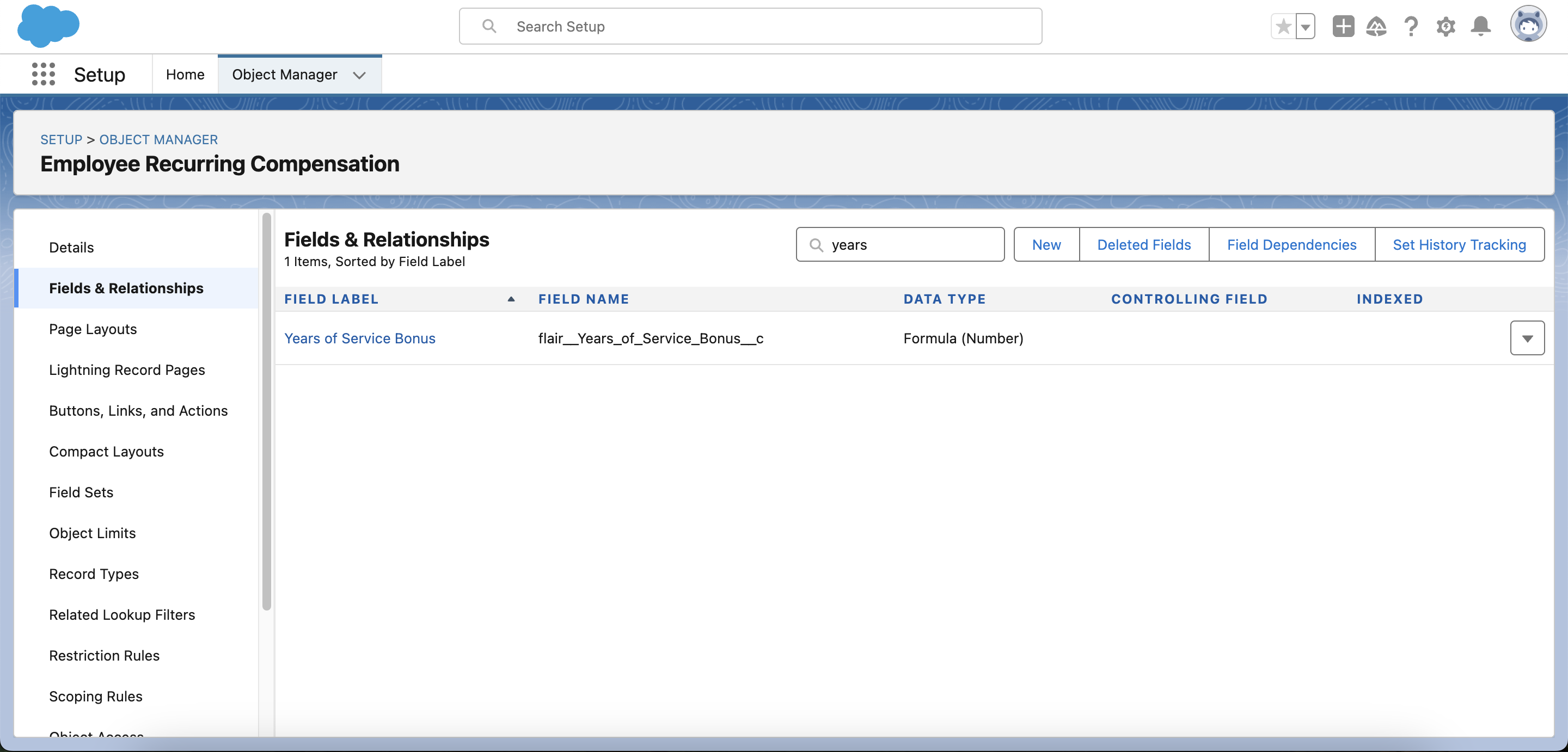Open the Years of Service Bonus field link

pyautogui.click(x=360, y=338)
